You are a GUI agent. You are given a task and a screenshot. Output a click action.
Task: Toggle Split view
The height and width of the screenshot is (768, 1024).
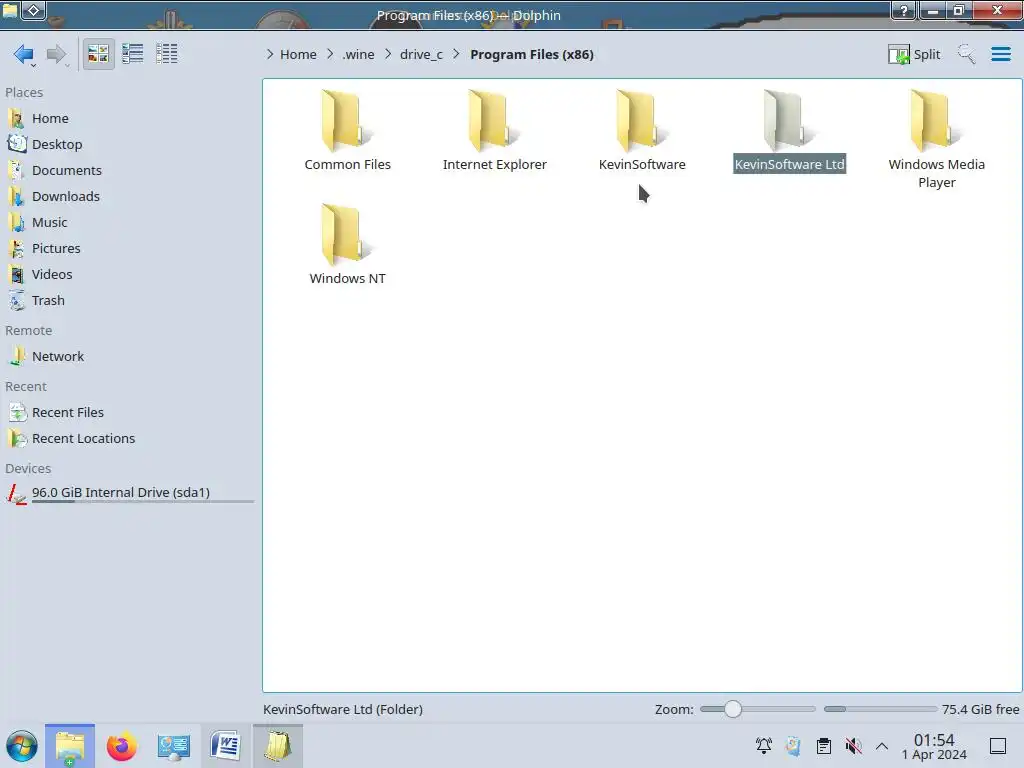(914, 54)
